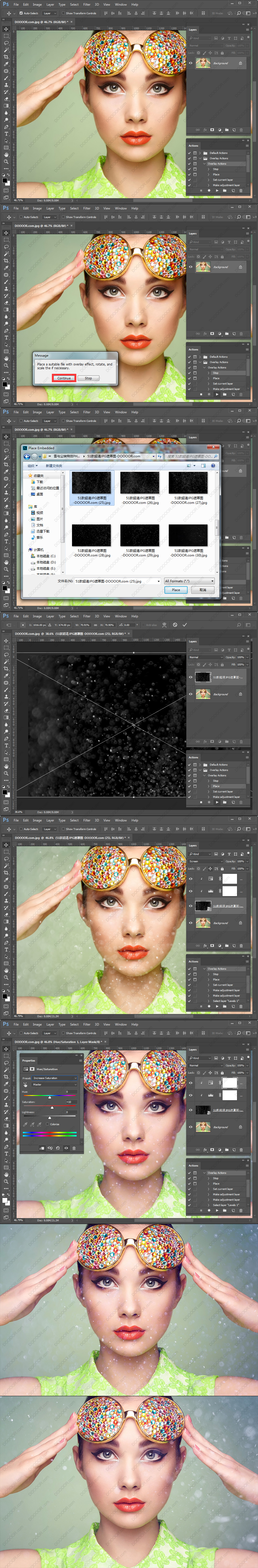
Task: Open help in the Place Embedded dialog
Action: 213,466
